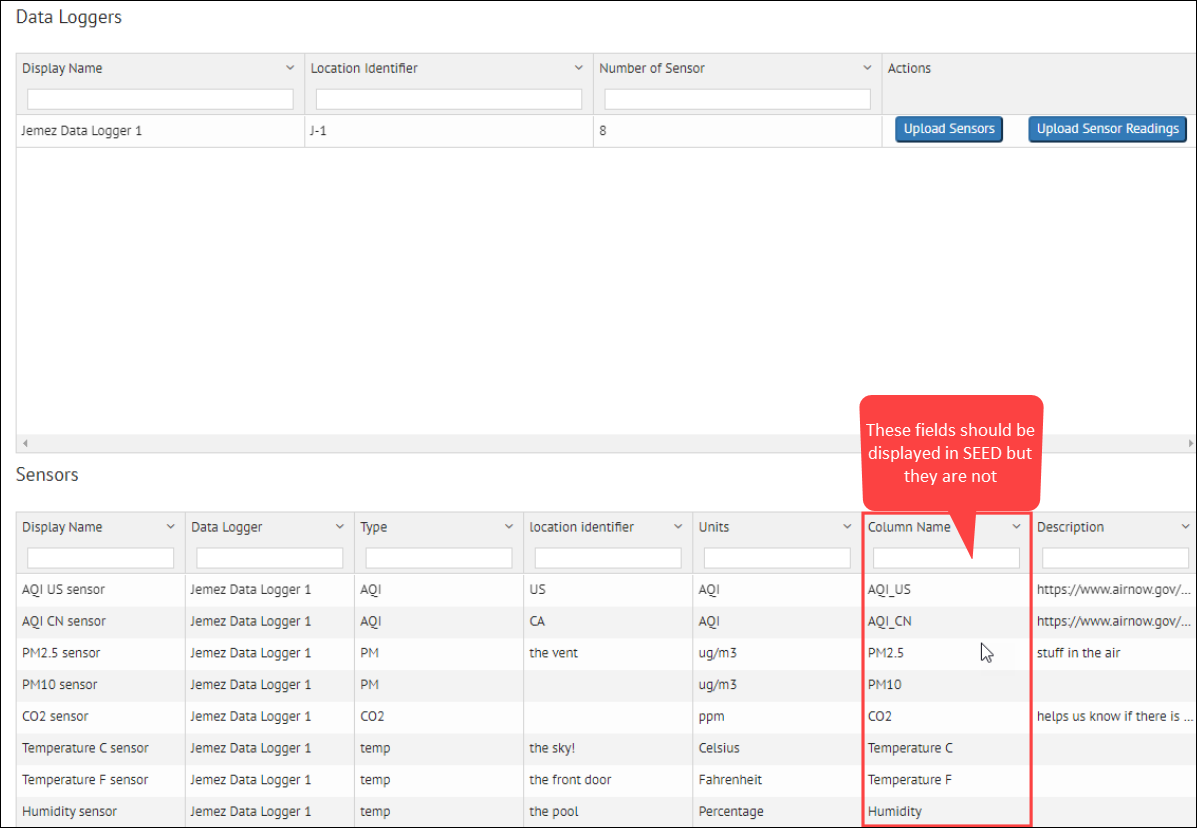The width and height of the screenshot is (1197, 828).
Task: Expand the Description column header menu
Action: [1187, 527]
